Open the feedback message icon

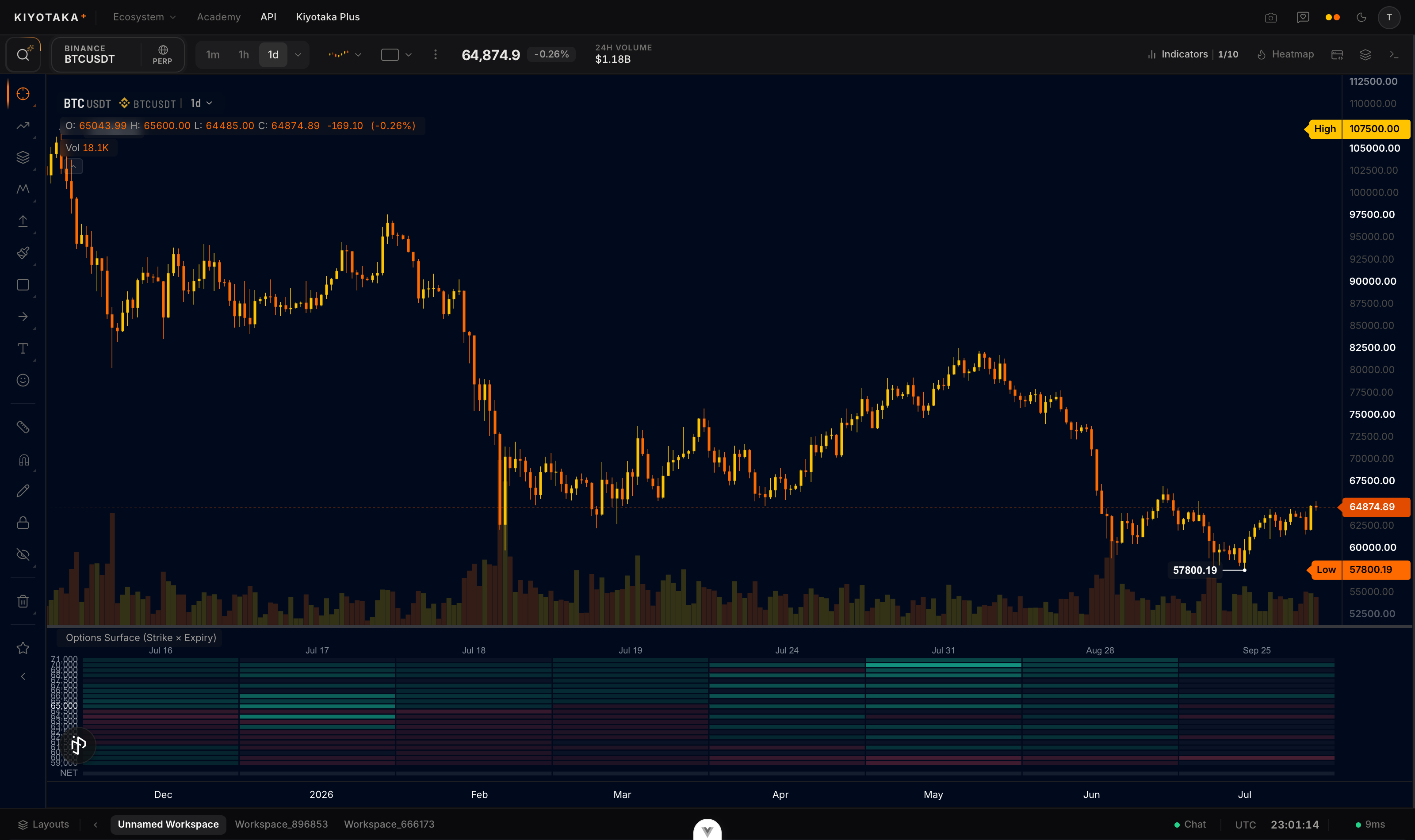[x=1303, y=18]
